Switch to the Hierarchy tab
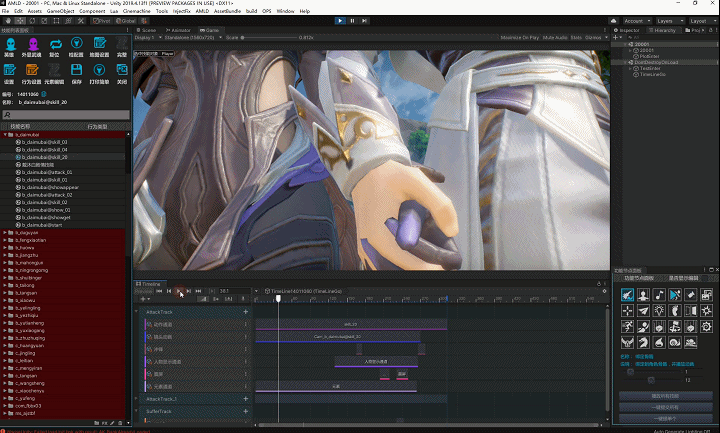Viewport: 720px width, 433px height. [662, 30]
